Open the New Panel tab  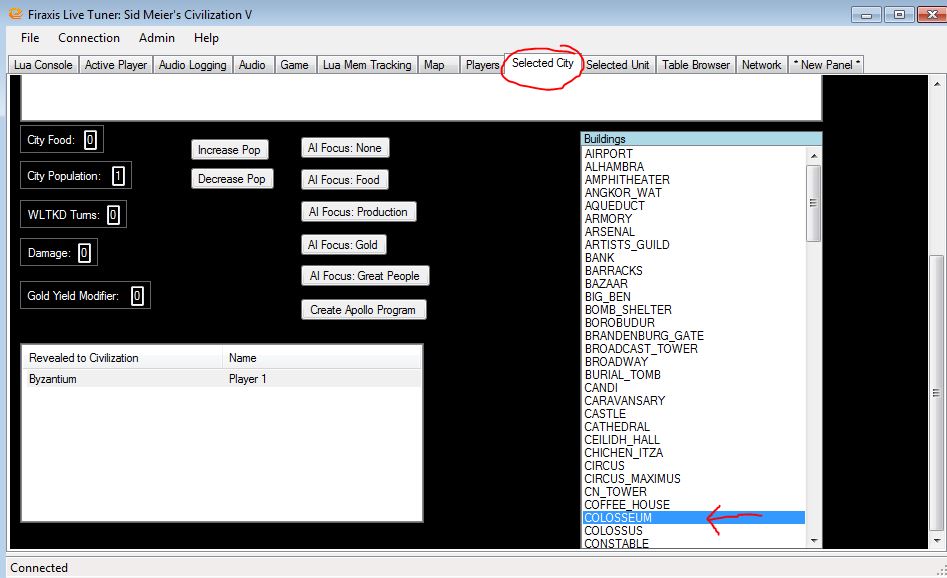tap(826, 65)
